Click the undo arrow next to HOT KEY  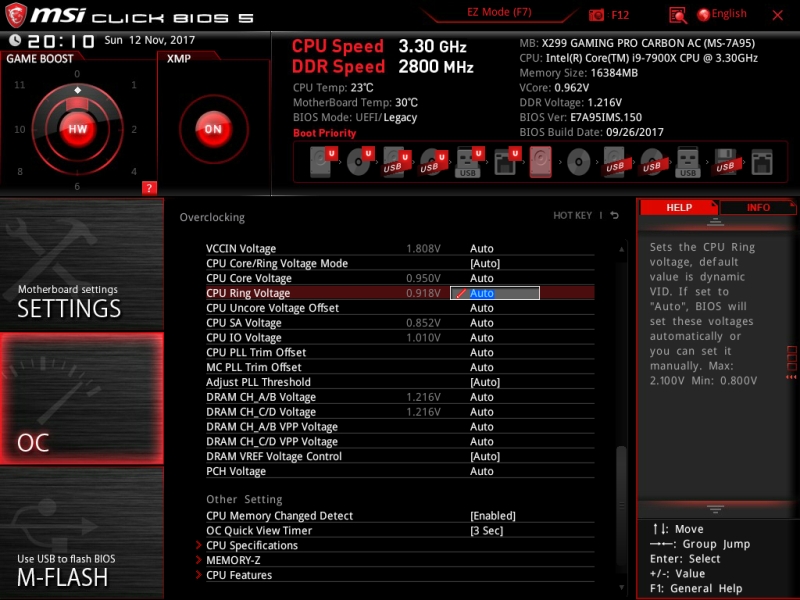615,215
